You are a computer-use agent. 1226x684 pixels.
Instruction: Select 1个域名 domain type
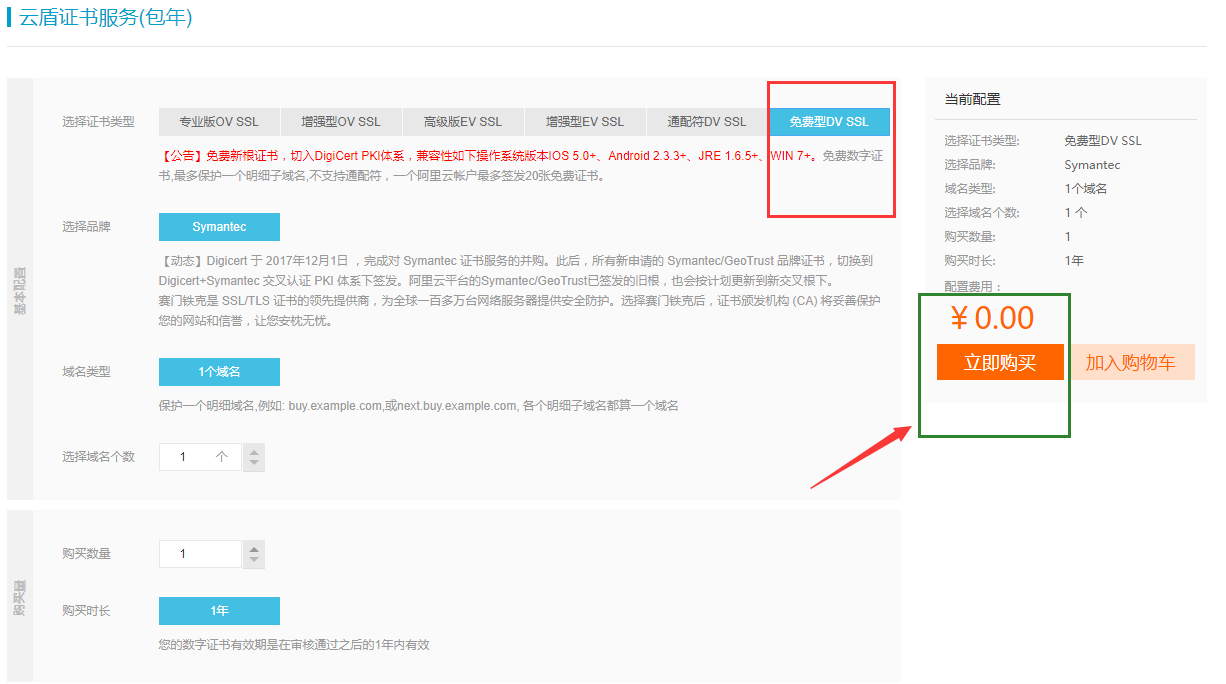click(219, 372)
